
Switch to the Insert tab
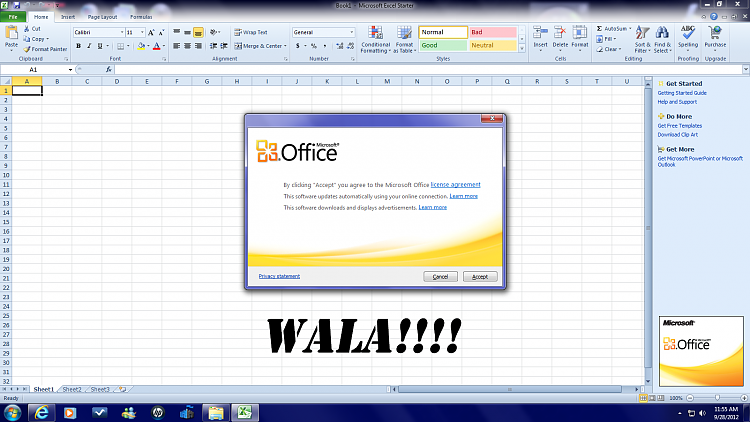68,17
